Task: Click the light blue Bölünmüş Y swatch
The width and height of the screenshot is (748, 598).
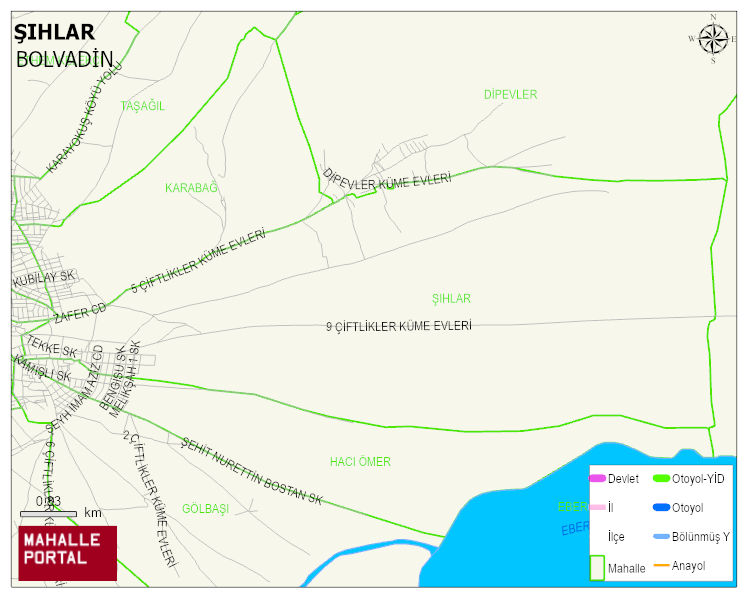Action: click(x=660, y=537)
